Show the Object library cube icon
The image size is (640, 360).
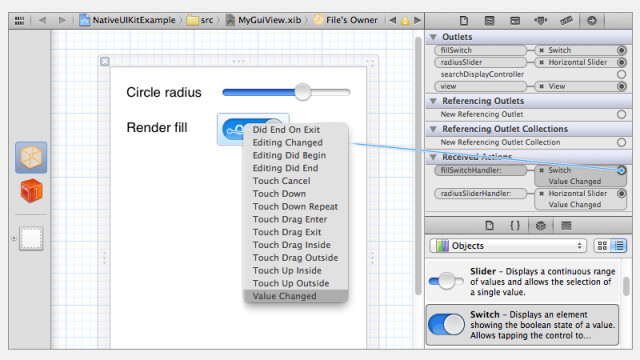(541, 225)
